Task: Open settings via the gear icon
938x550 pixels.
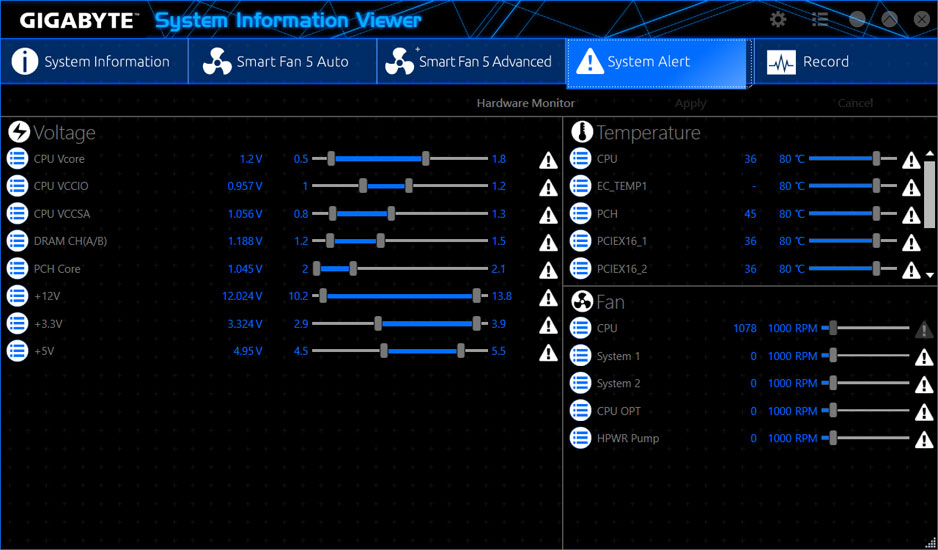Action: point(778,19)
